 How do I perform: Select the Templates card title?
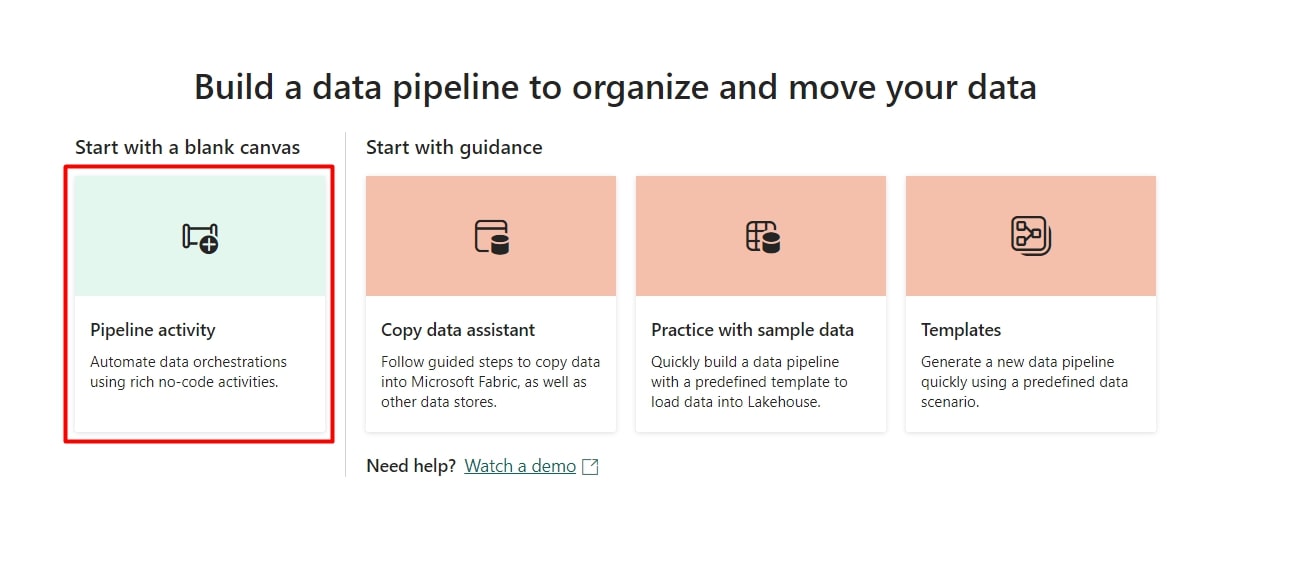tap(961, 330)
